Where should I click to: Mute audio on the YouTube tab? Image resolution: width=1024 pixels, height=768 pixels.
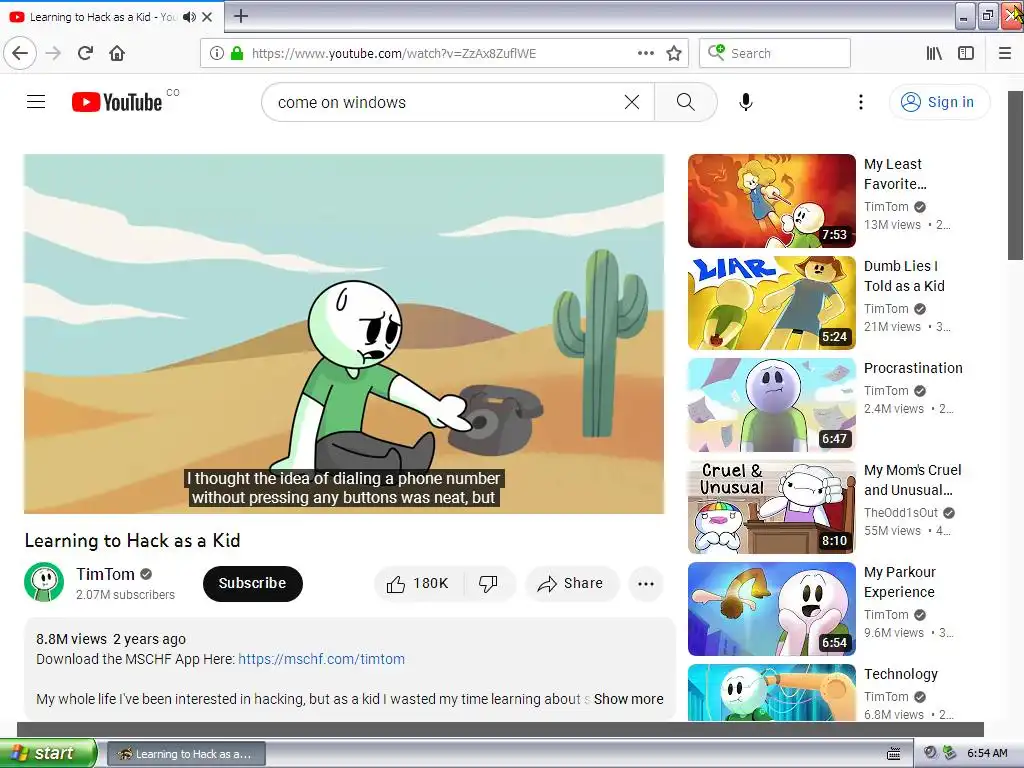click(189, 17)
